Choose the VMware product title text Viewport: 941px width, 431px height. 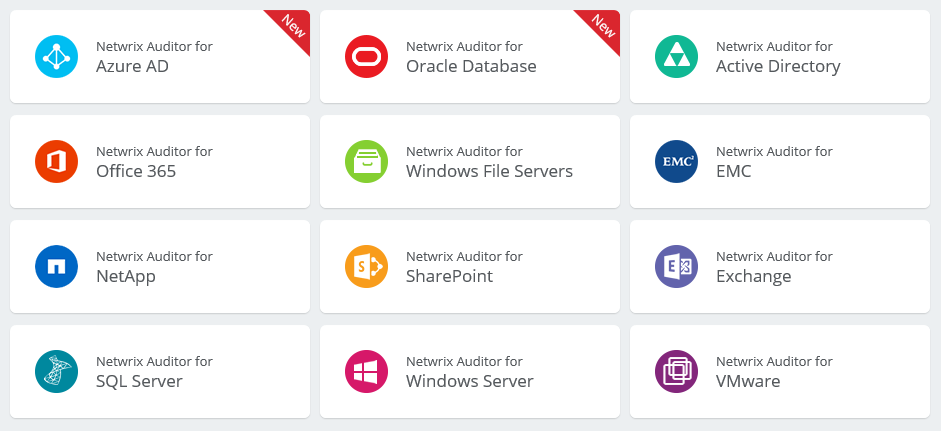point(748,381)
